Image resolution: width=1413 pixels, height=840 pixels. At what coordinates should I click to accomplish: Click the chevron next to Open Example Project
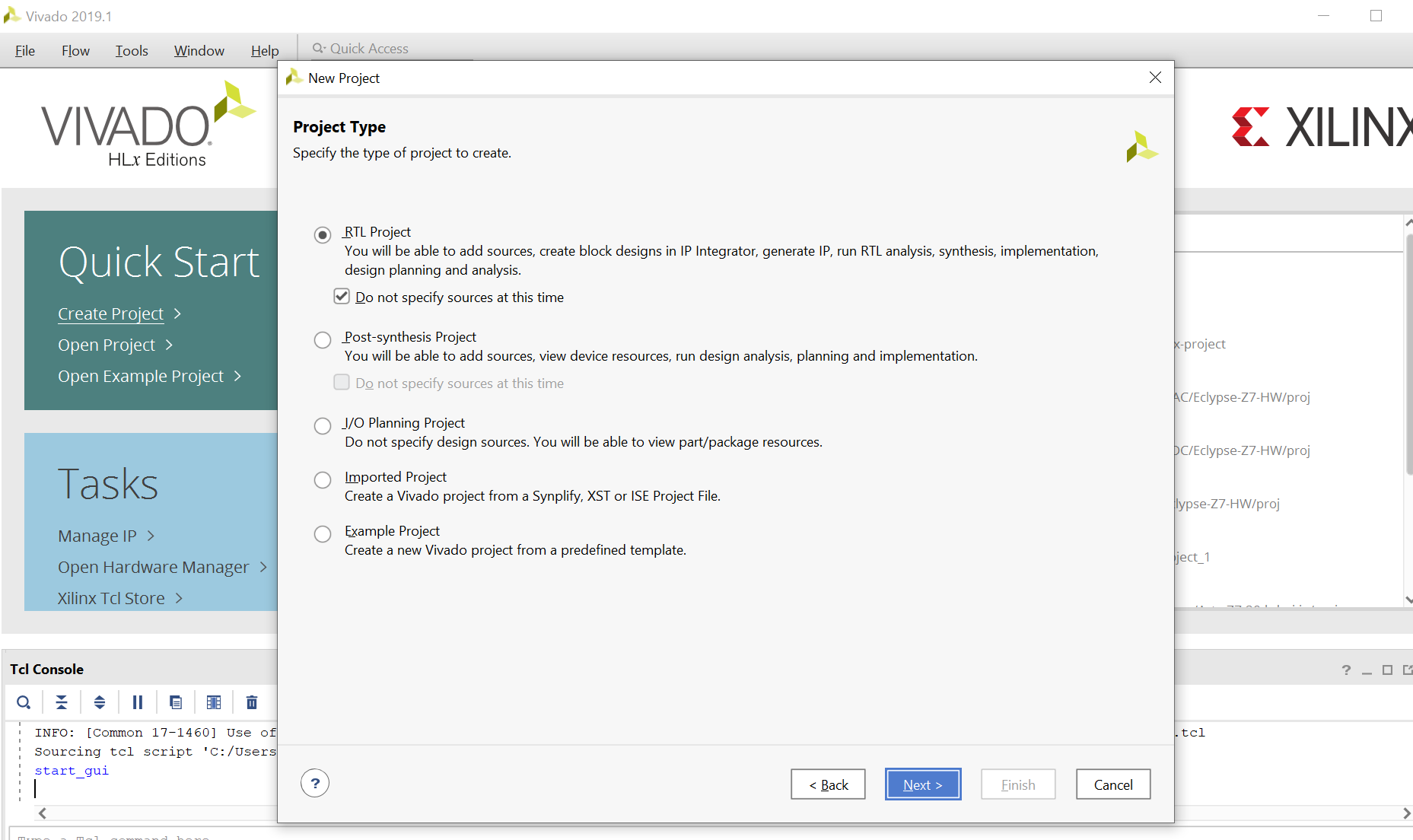237,376
